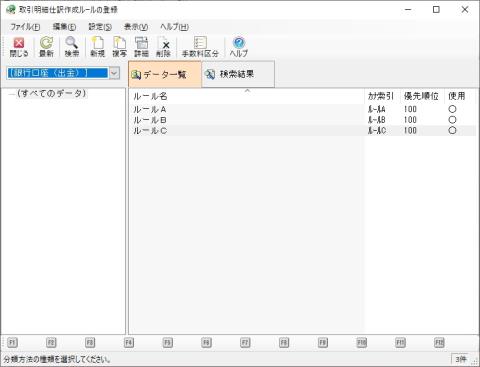Click priority value 100 in ルールA row
480x367 pixels.
(x=410, y=109)
